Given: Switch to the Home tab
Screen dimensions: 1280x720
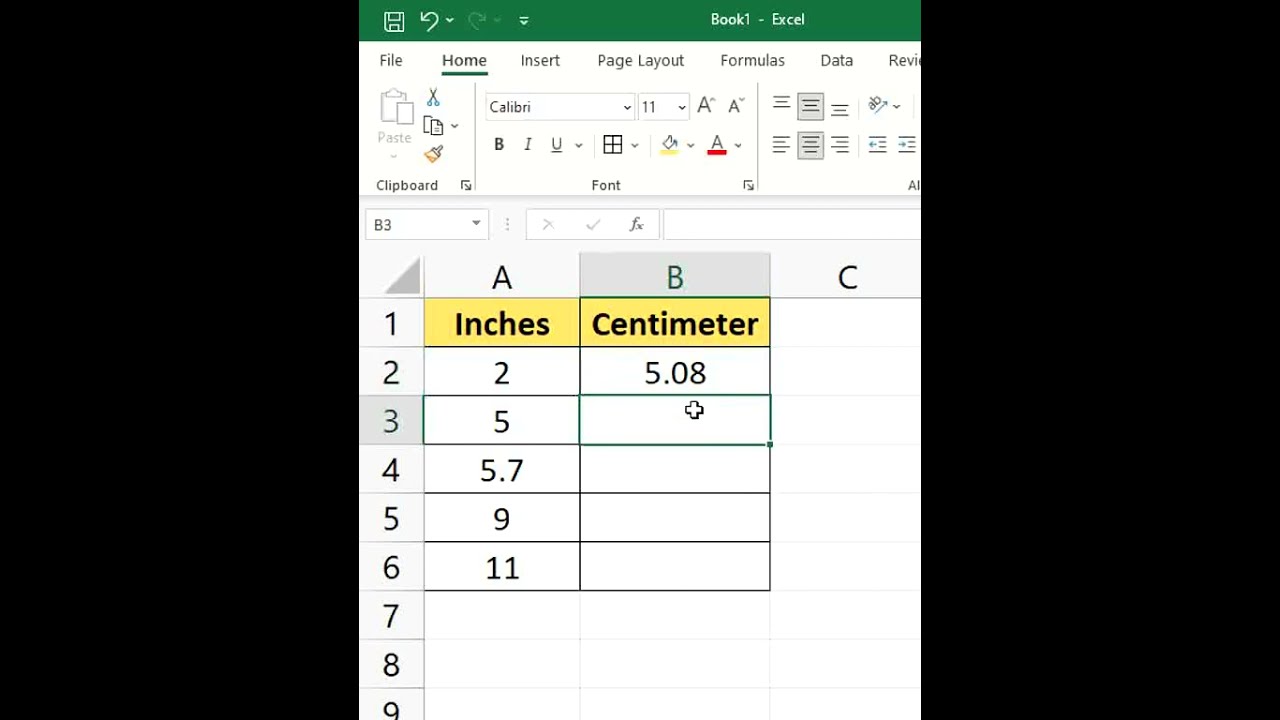Looking at the screenshot, I should 464,60.
